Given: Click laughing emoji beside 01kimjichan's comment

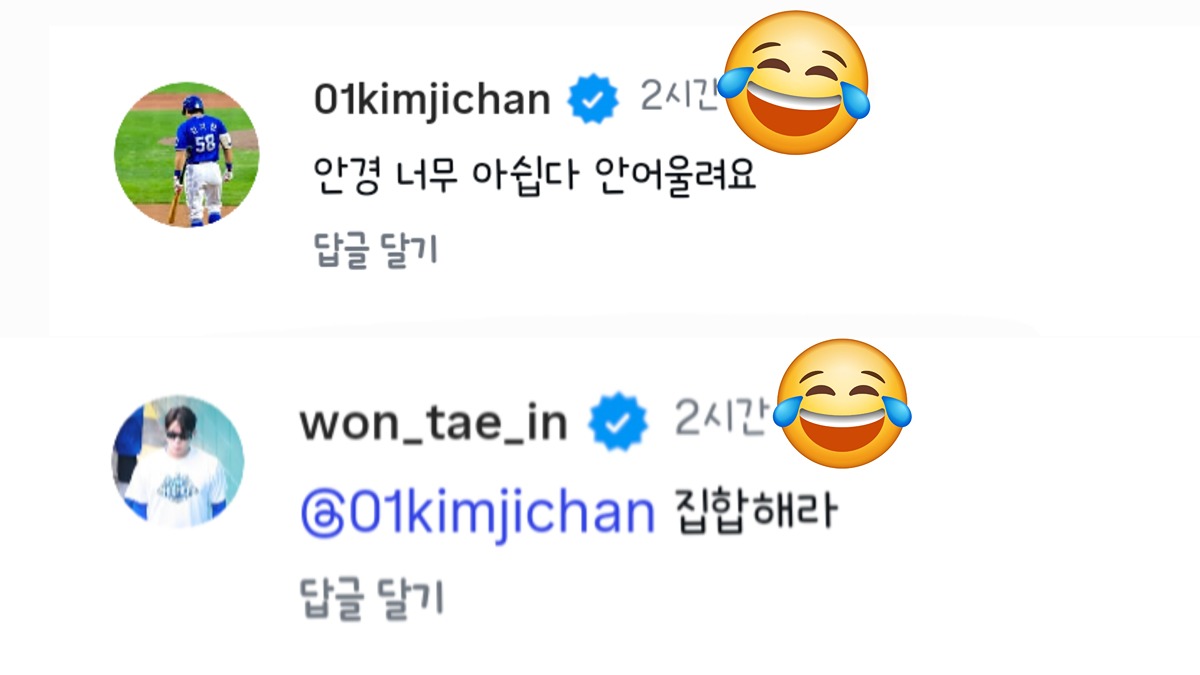Looking at the screenshot, I should [x=796, y=84].
